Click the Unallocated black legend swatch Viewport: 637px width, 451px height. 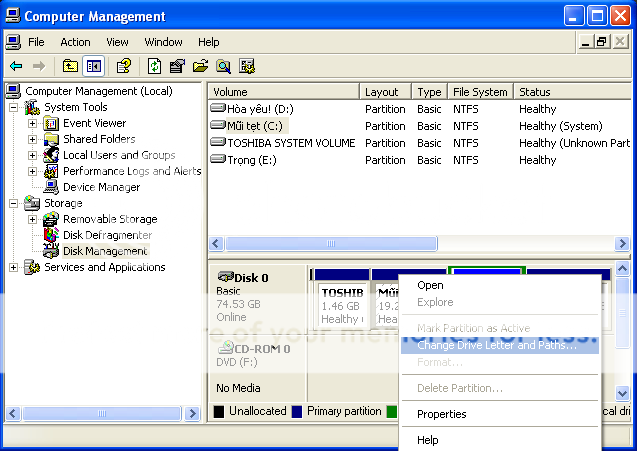coord(219,412)
